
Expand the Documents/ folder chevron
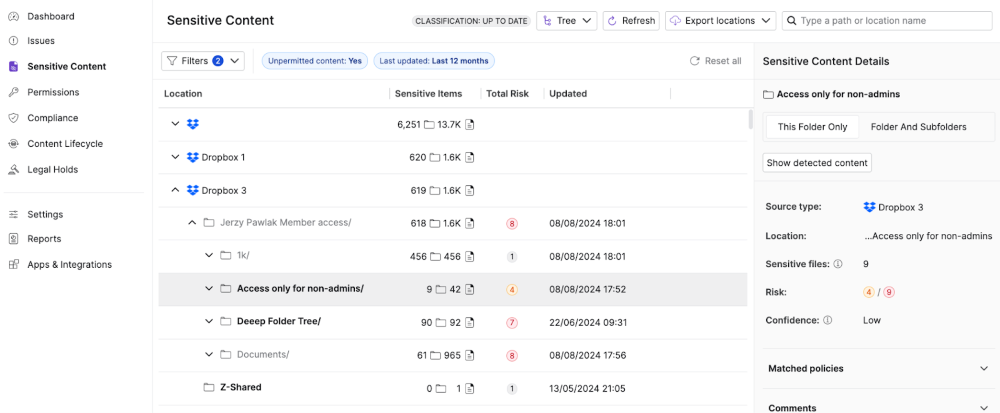[208, 354]
